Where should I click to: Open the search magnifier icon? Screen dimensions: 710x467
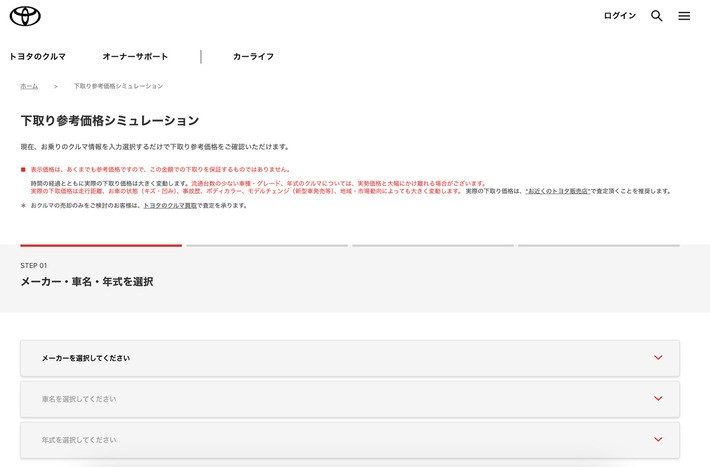[657, 16]
